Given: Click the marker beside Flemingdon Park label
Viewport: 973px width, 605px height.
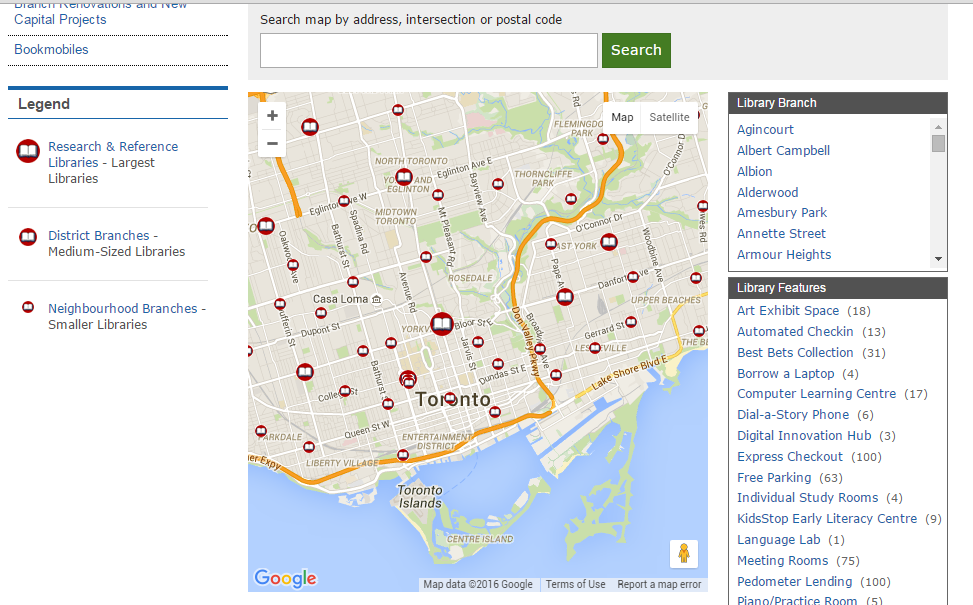Looking at the screenshot, I should point(603,139).
